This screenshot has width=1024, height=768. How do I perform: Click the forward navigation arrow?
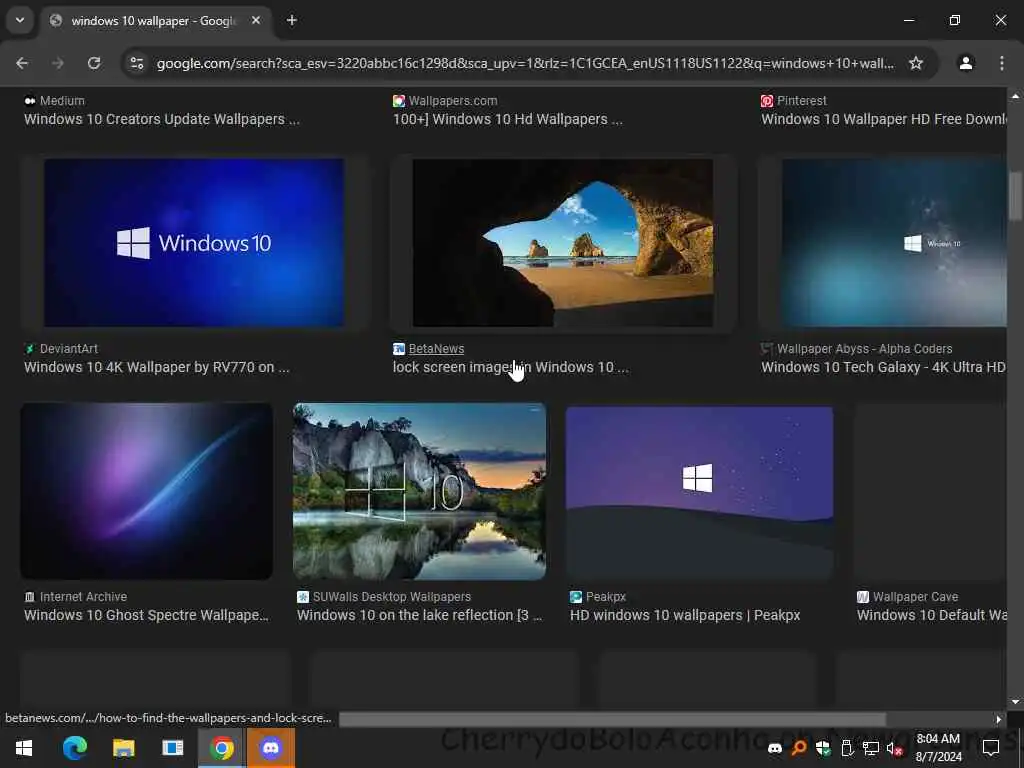pos(58,63)
